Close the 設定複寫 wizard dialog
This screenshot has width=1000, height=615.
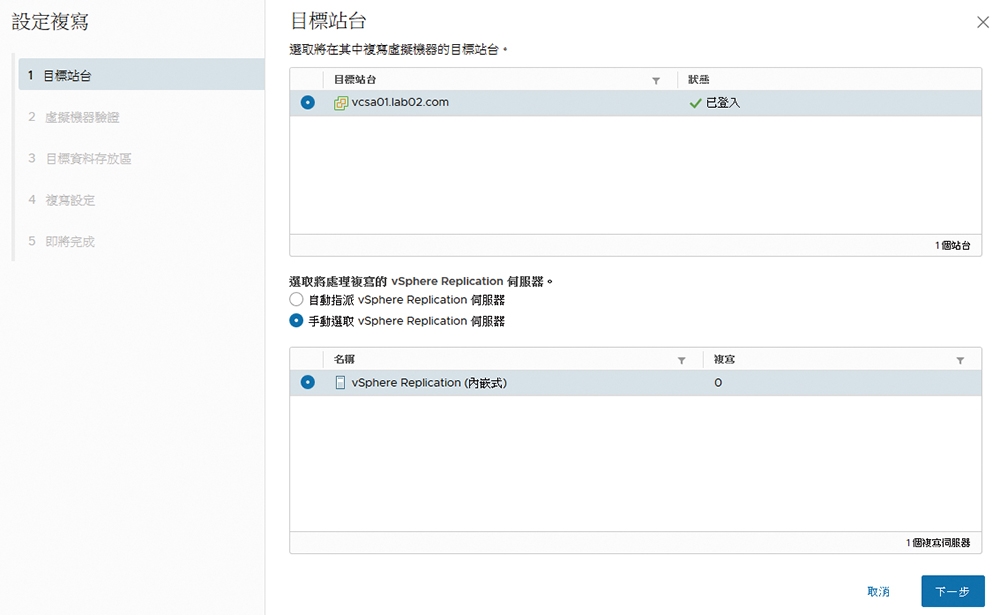click(x=983, y=22)
